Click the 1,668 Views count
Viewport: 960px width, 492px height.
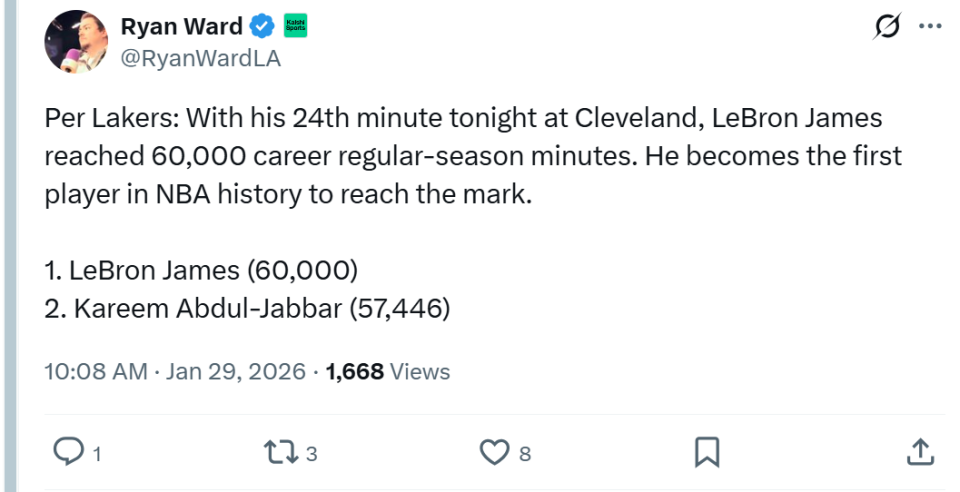(388, 372)
